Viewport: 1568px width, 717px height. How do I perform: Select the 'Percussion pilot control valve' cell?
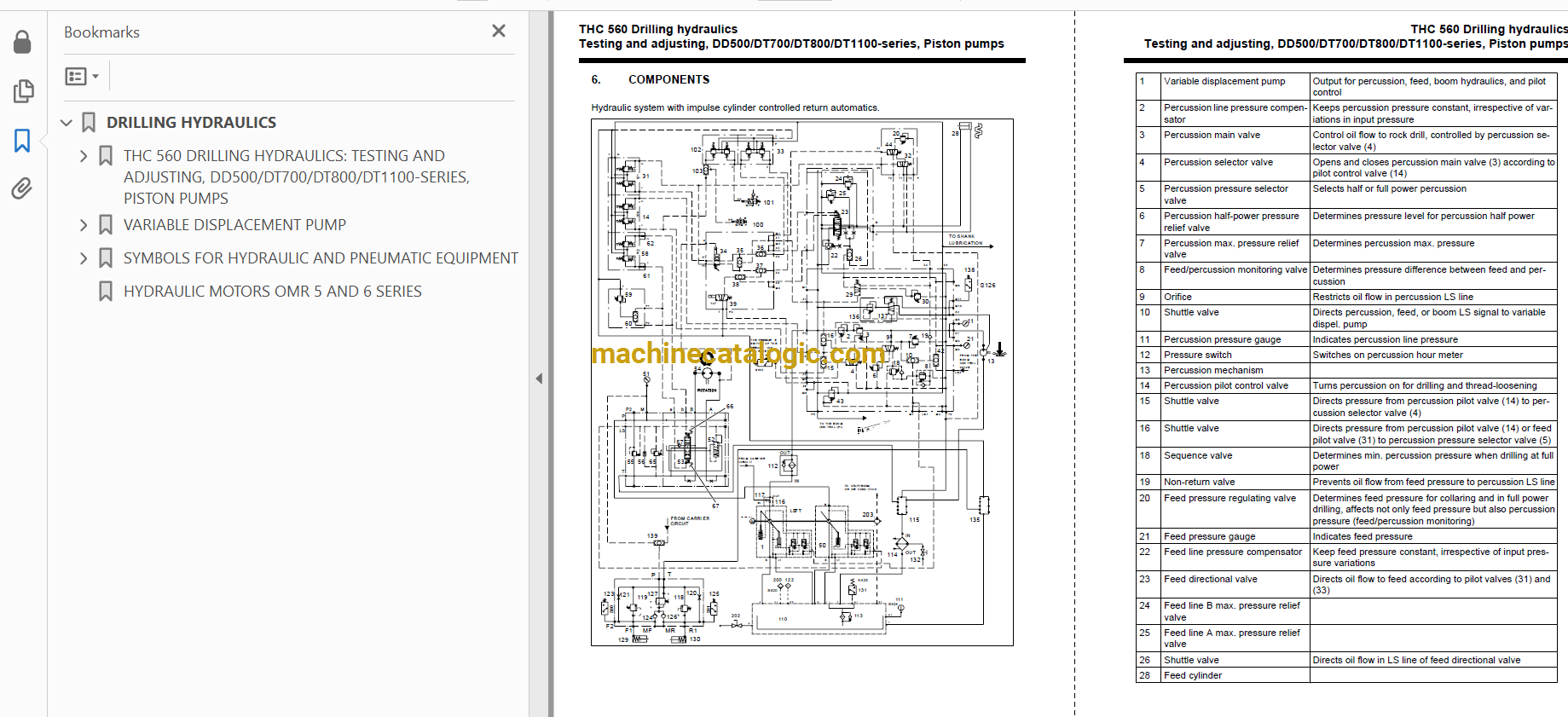point(1235,385)
